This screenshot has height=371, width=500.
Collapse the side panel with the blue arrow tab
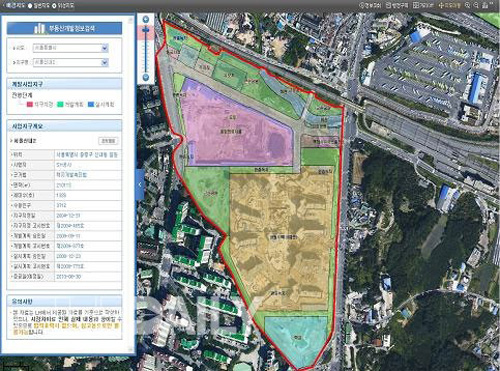(140, 184)
